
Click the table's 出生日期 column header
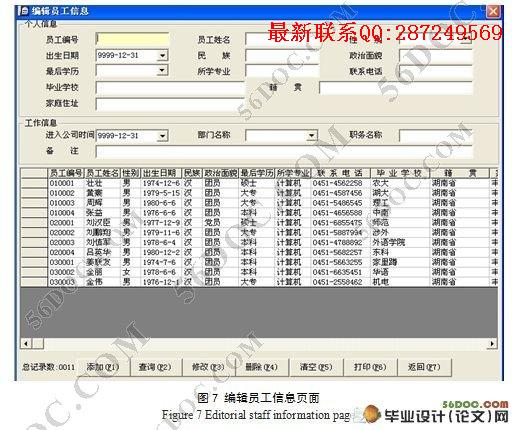tap(161, 173)
